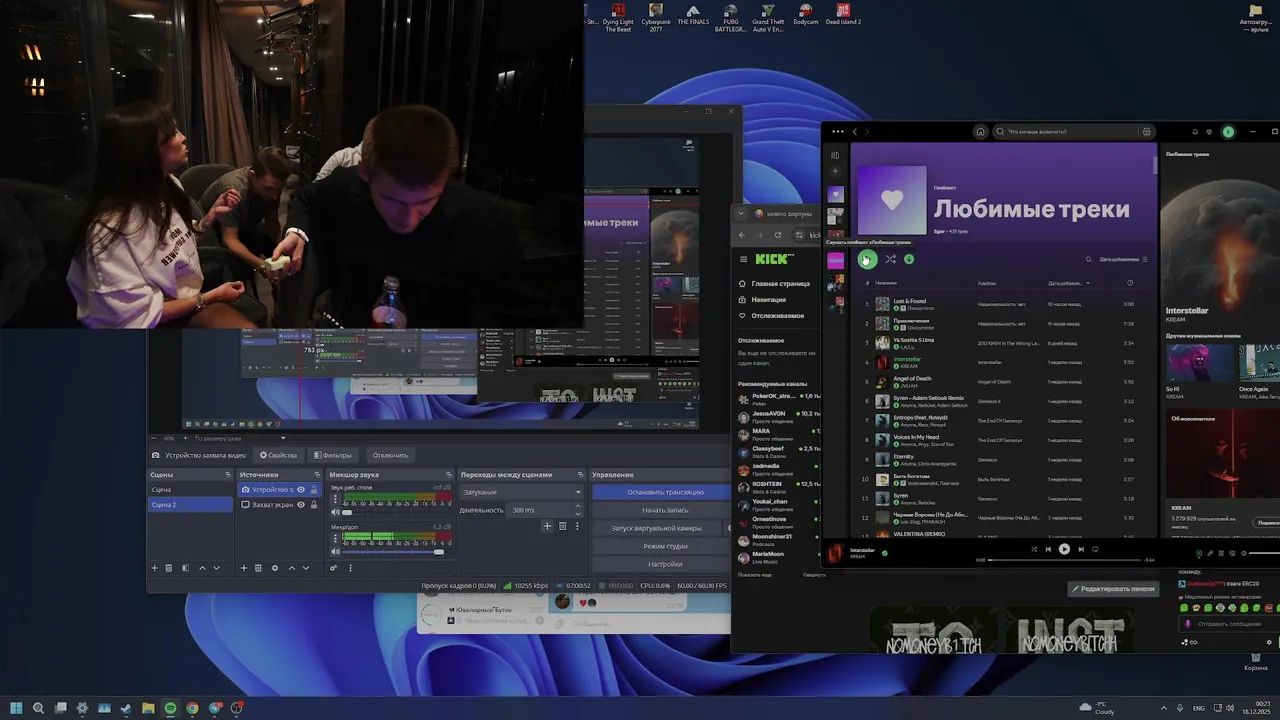This screenshot has height=720, width=1280.
Task: Toggle shuffle in Spotify player bar
Action: [x=1034, y=549]
